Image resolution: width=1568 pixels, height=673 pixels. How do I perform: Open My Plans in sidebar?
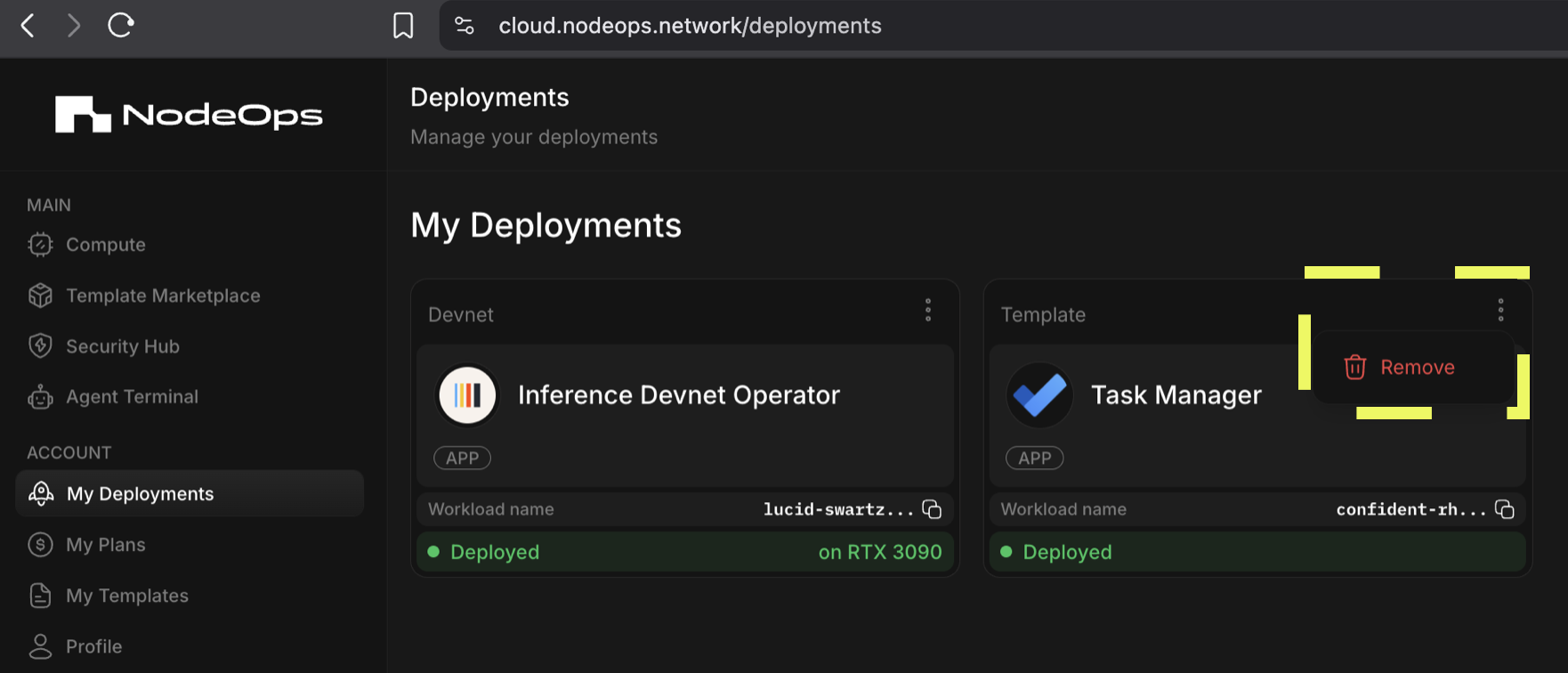click(105, 545)
